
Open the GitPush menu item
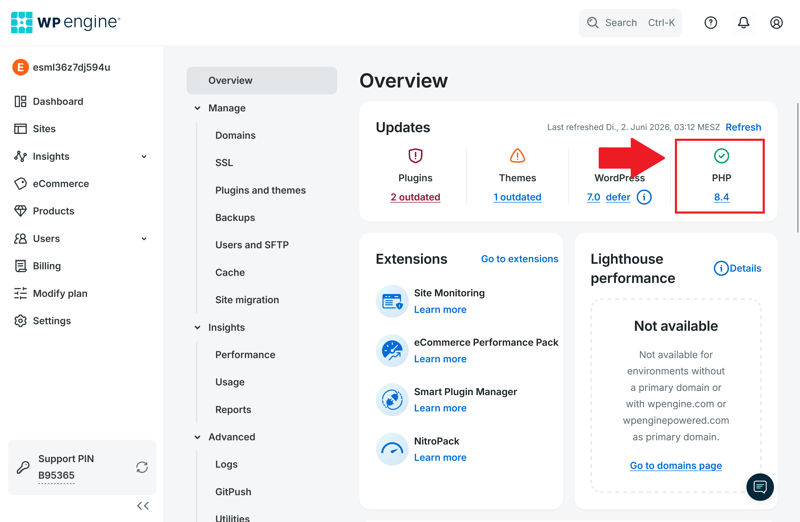(233, 492)
